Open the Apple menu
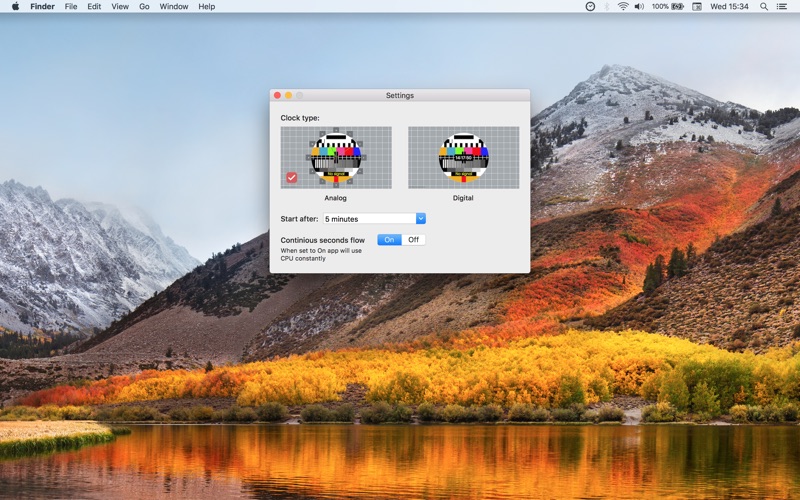800x500 pixels. coord(15,6)
